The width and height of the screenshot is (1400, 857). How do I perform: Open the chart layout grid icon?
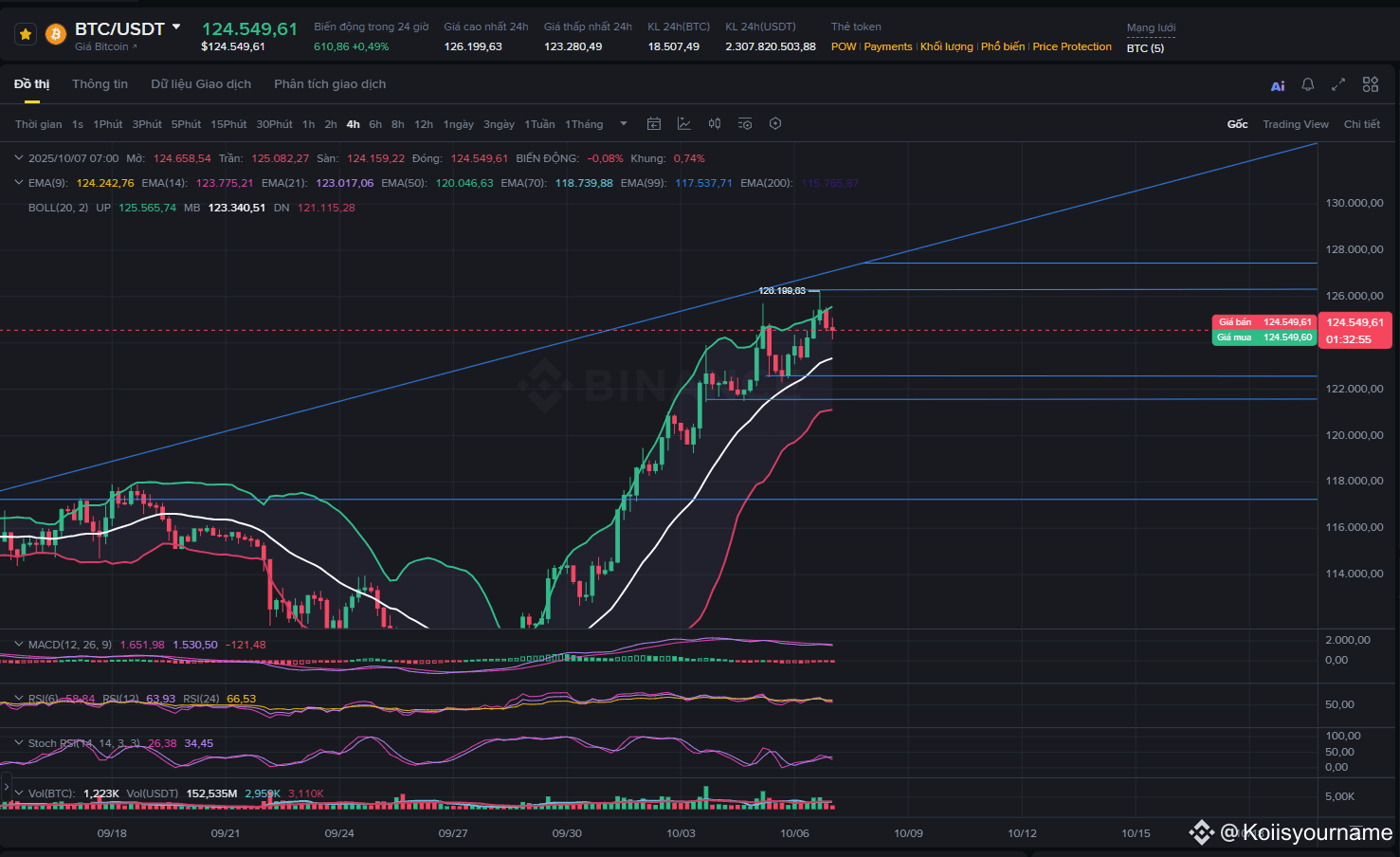pyautogui.click(x=1371, y=84)
